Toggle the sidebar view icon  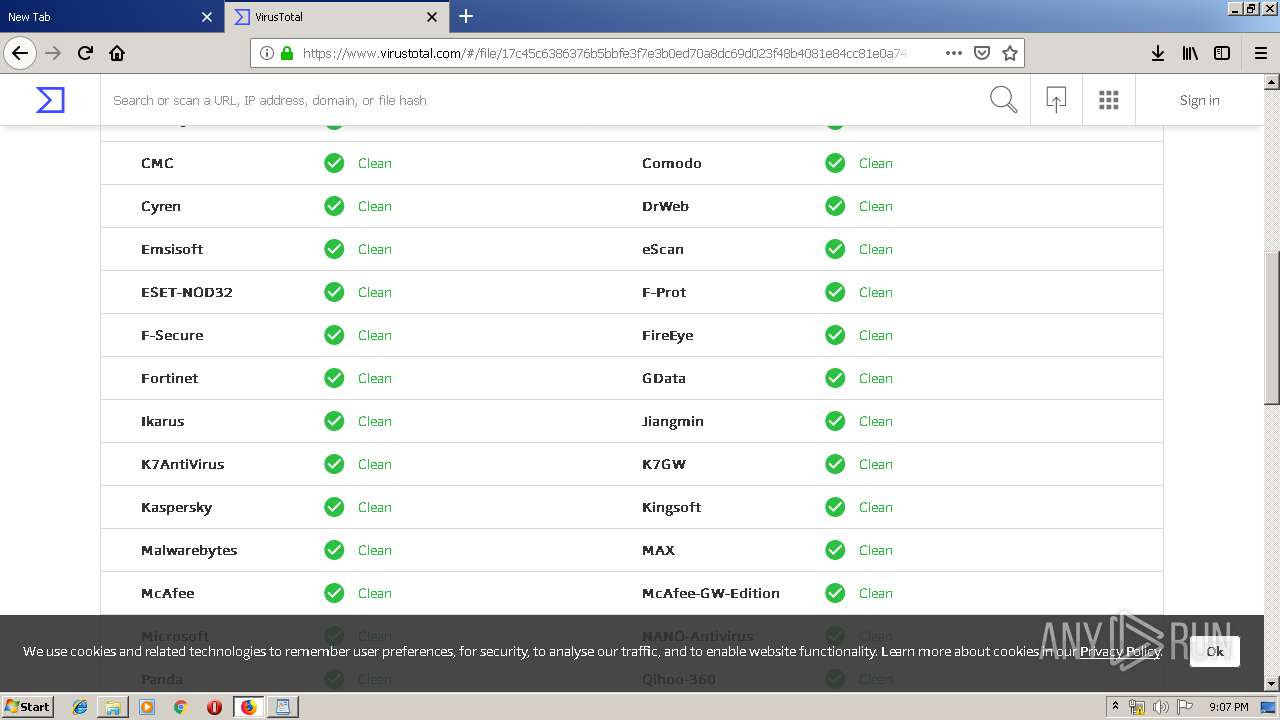click(1222, 53)
